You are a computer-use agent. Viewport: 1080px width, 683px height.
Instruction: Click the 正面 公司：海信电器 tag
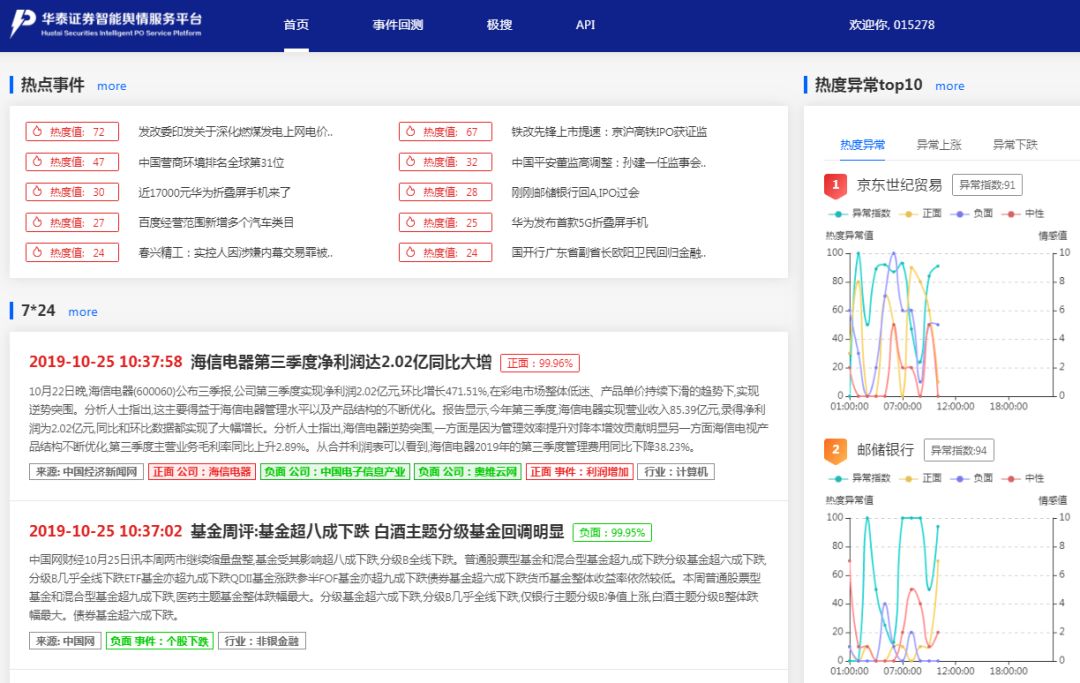(202, 472)
